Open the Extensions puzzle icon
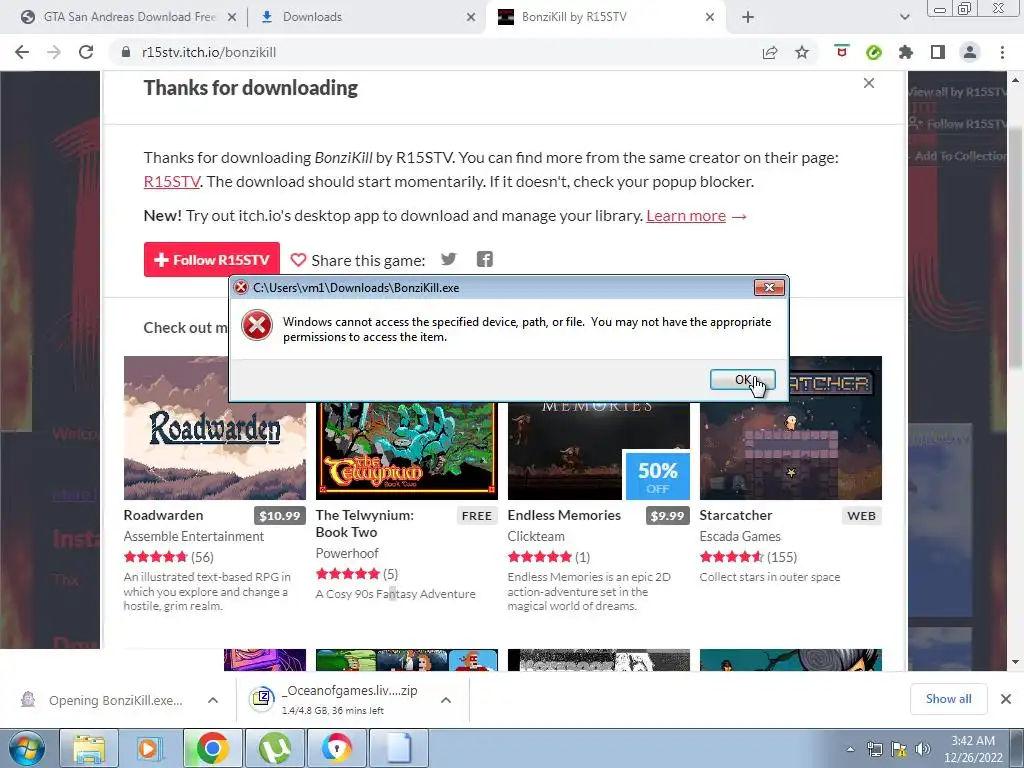 [x=906, y=52]
